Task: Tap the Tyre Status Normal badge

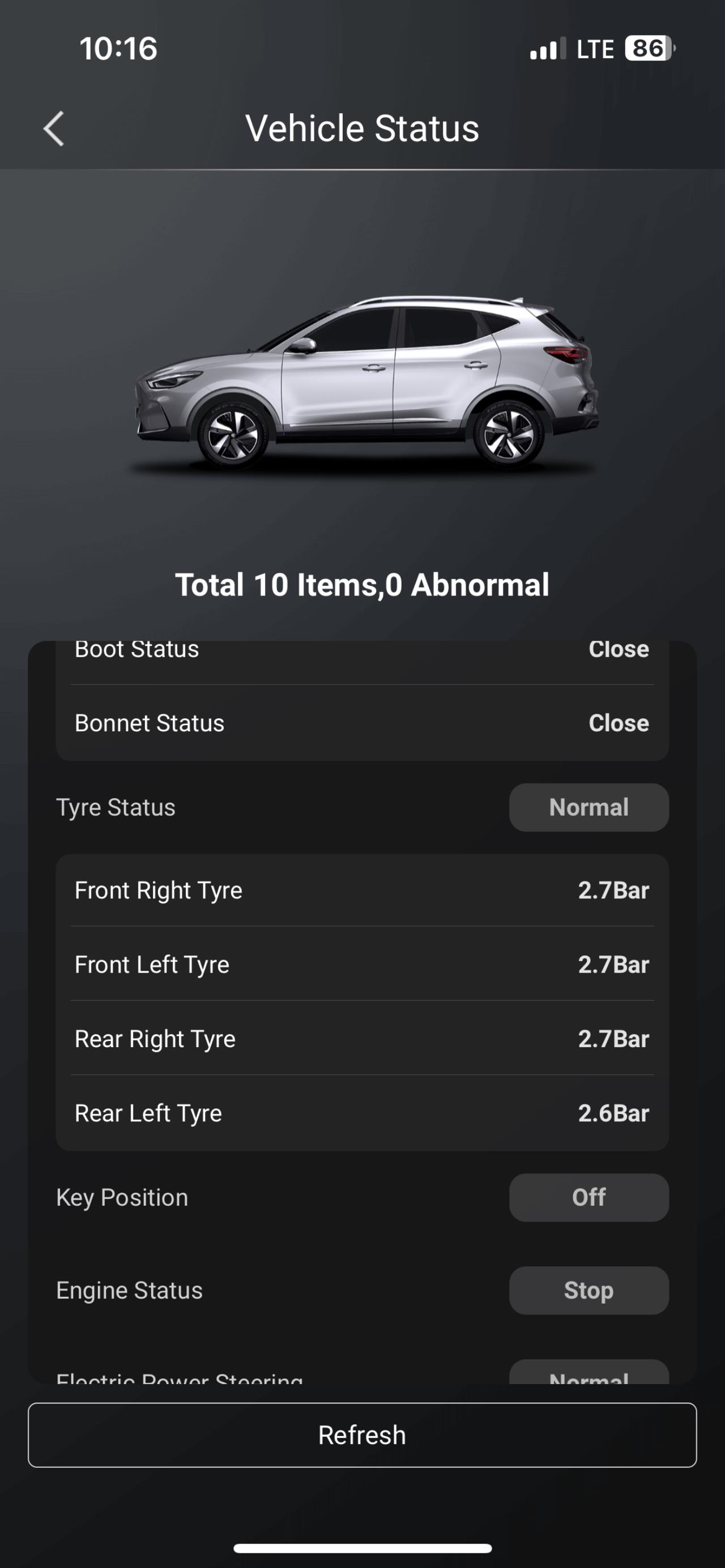Action: pos(588,807)
